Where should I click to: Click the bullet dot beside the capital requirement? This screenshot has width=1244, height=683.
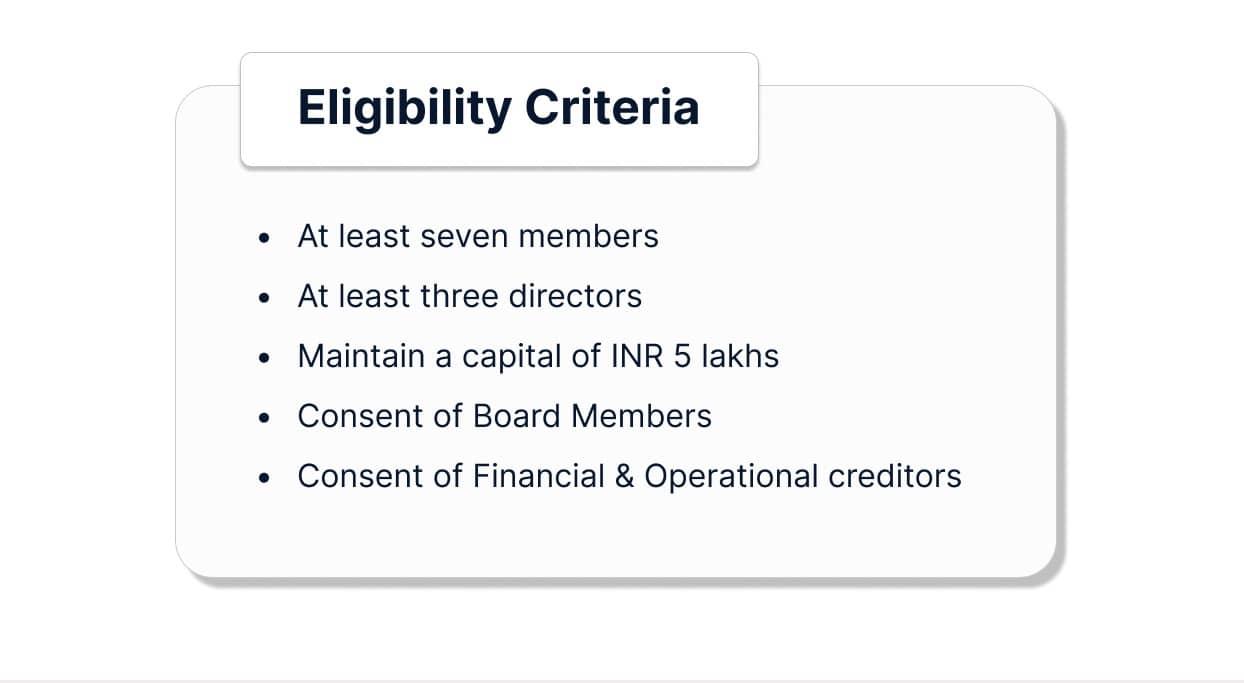[264, 358]
